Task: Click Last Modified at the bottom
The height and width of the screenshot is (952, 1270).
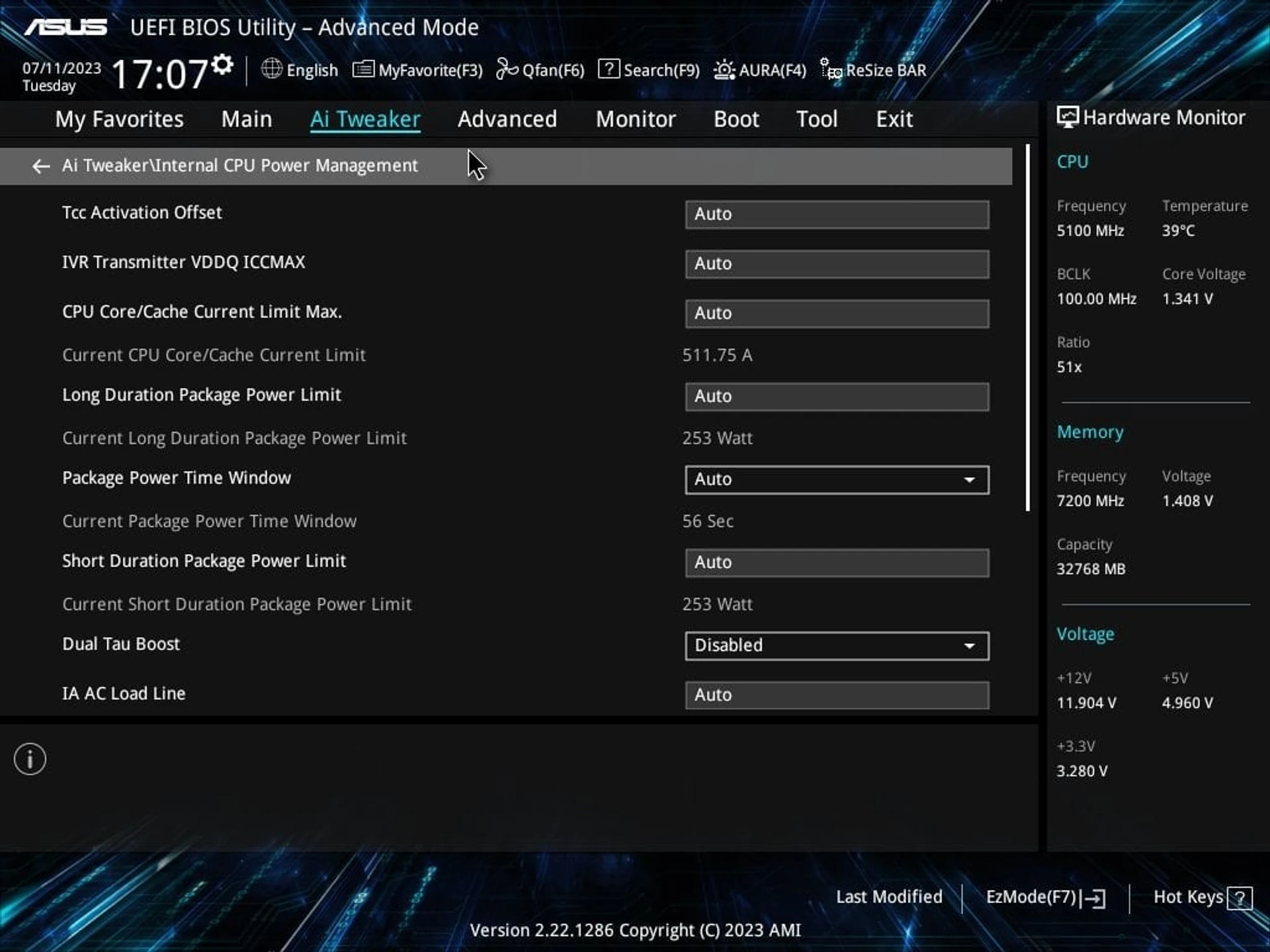Action: [x=889, y=897]
